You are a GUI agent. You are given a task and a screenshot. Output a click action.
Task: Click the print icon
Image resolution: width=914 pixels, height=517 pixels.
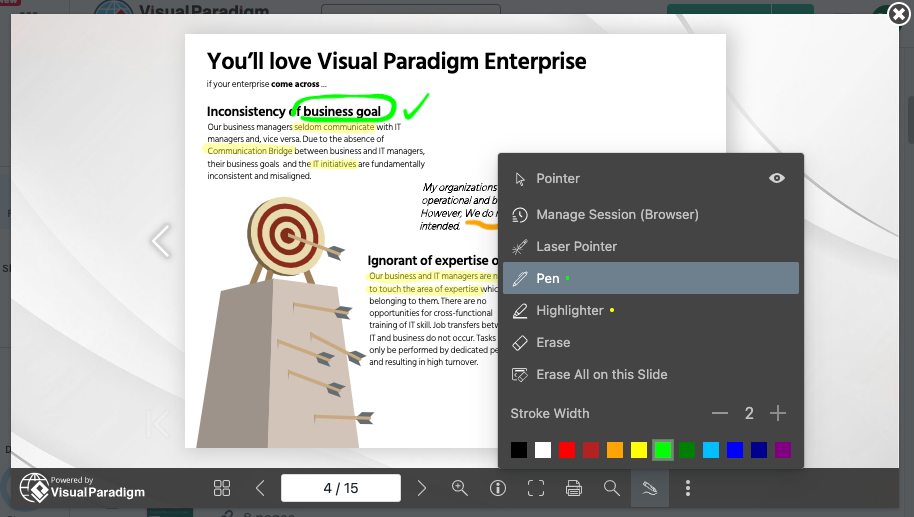click(x=574, y=488)
